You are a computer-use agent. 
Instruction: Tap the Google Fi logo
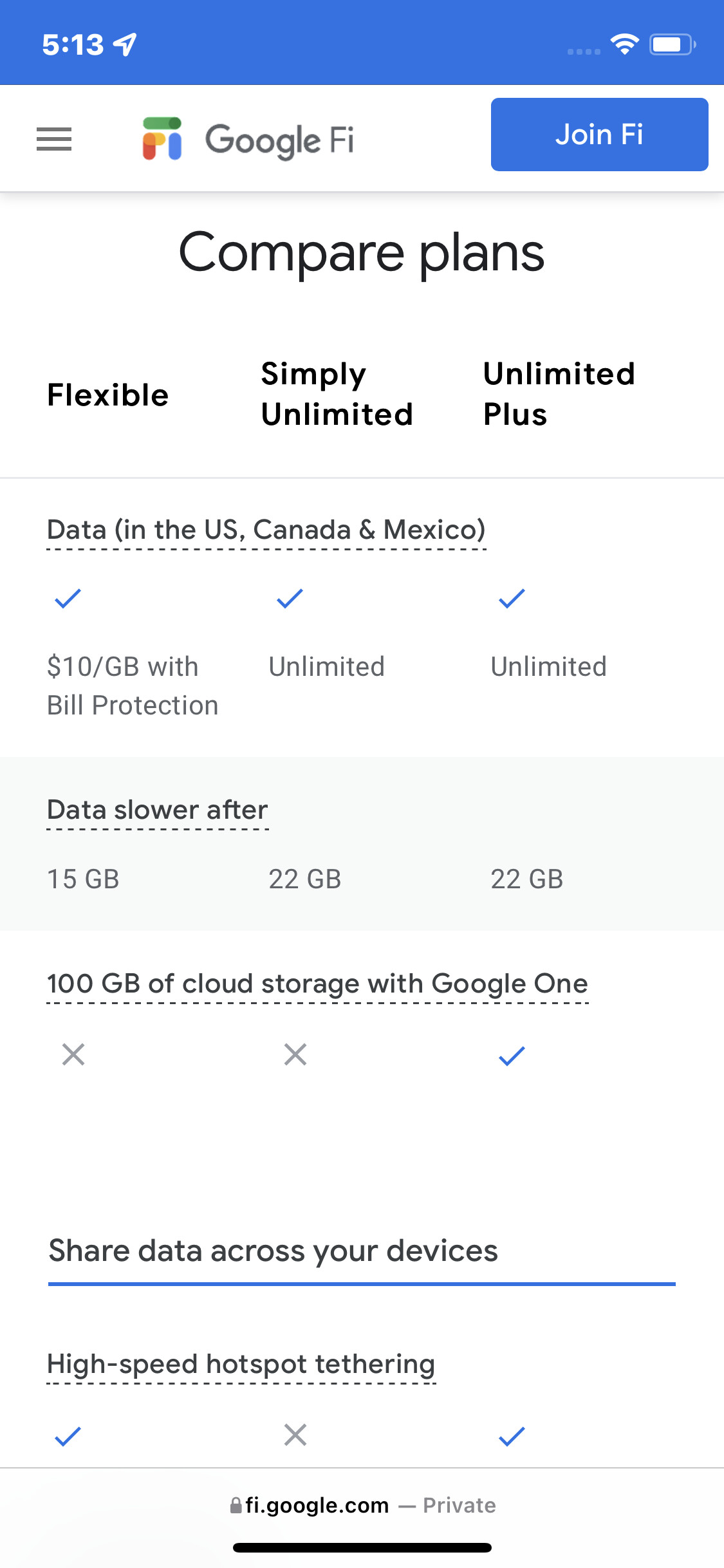point(248,139)
